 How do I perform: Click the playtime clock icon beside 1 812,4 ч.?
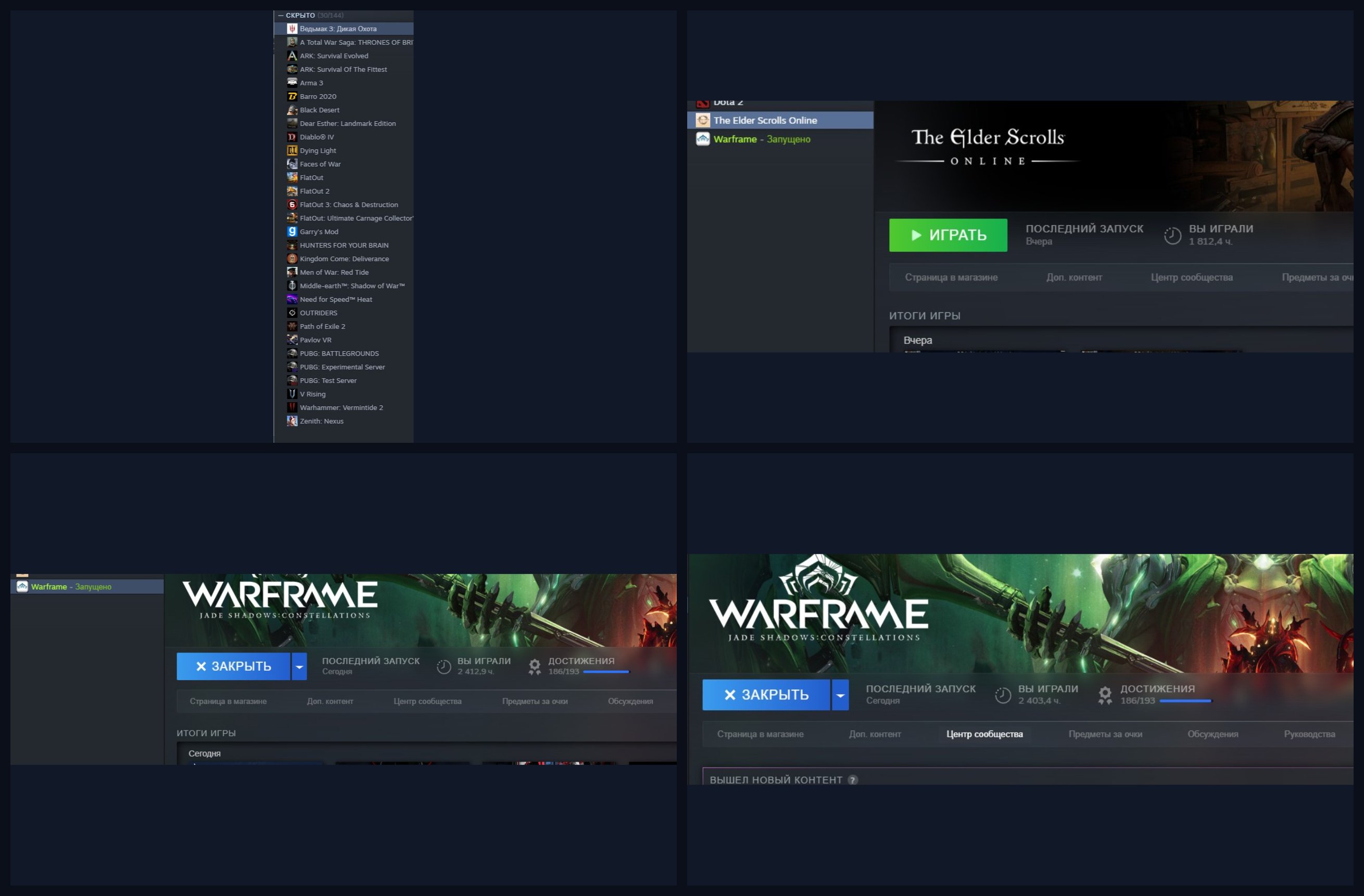tap(1172, 236)
